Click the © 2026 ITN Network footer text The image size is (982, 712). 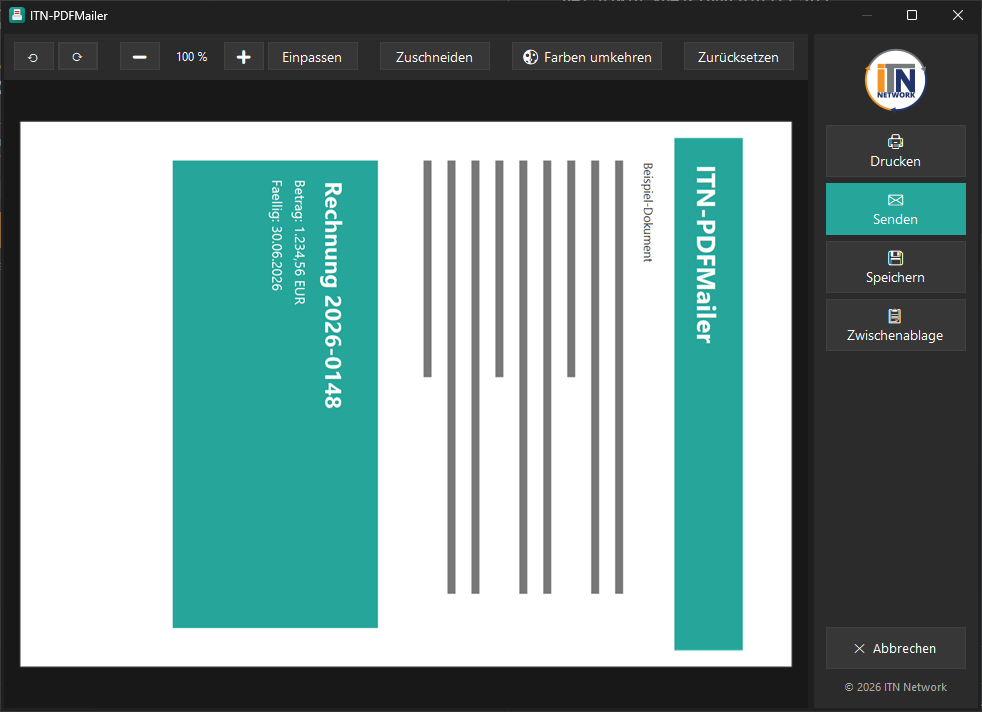(x=896, y=687)
